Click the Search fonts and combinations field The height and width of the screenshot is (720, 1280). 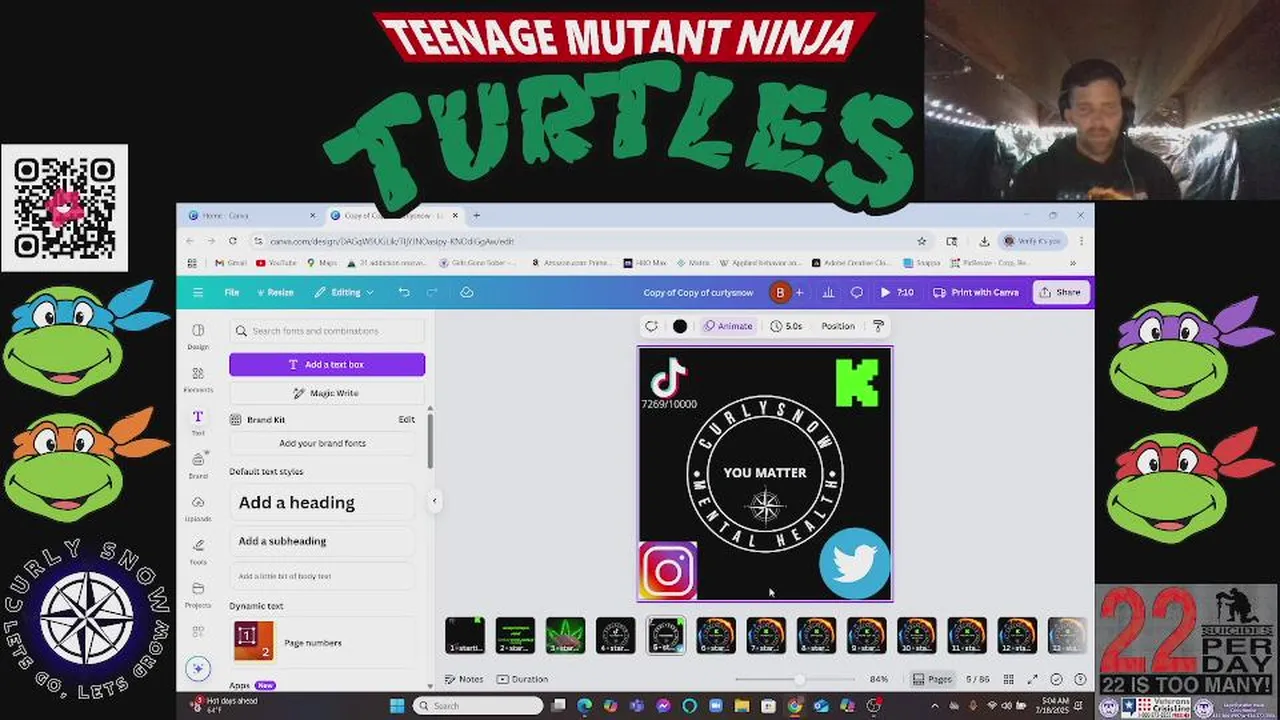pyautogui.click(x=327, y=331)
